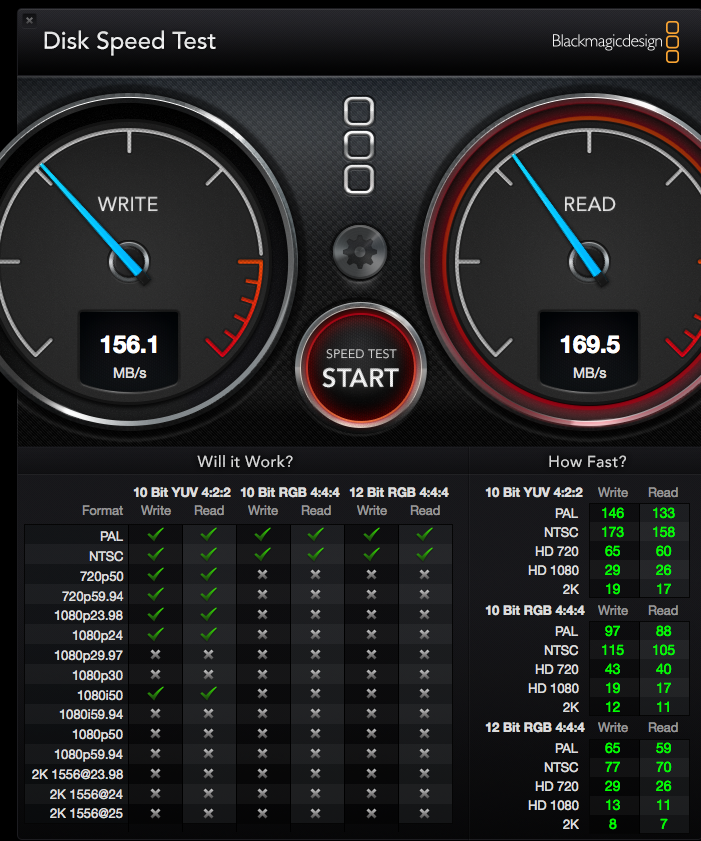This screenshot has height=841, width=701.
Task: Click the 1080p59.94 10 Bit RGB Read cross
Action: 315,754
